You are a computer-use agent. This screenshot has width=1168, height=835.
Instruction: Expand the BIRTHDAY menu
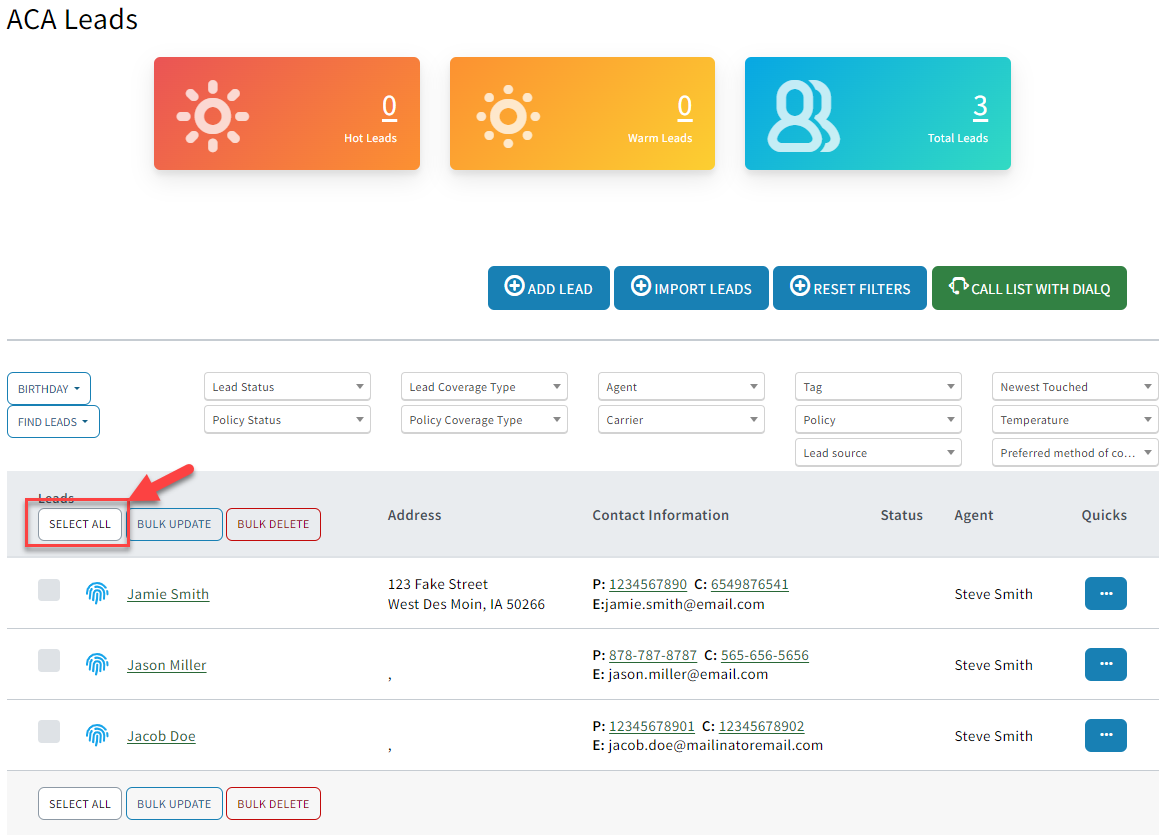48,388
